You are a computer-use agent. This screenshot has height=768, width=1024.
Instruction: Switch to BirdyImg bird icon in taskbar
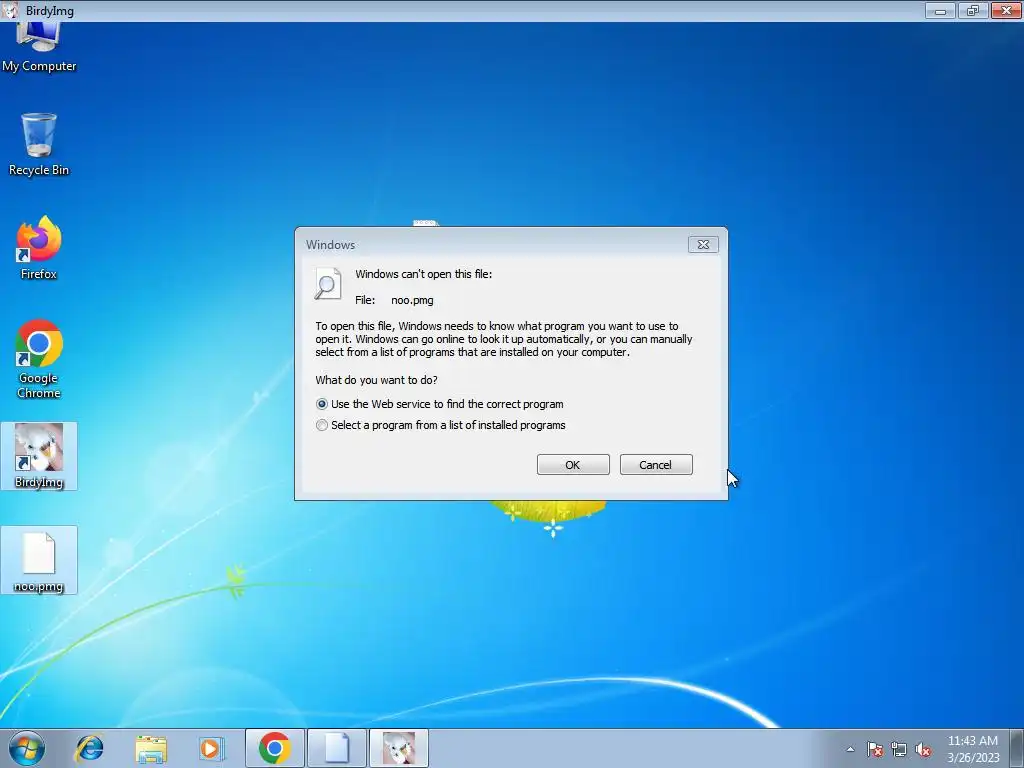pos(399,748)
